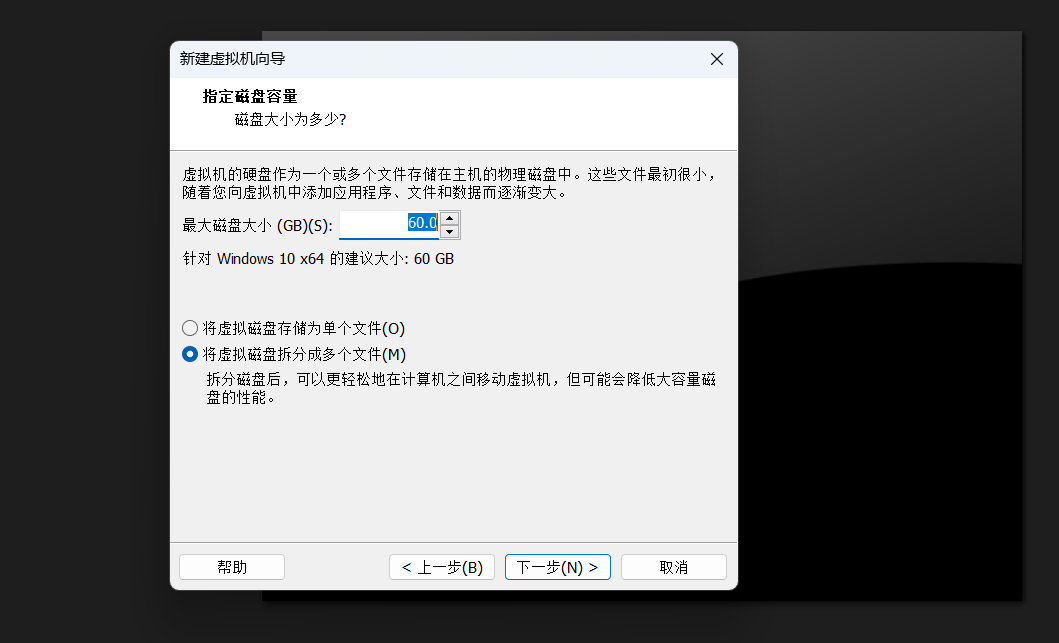Click the maximum disk size input field
Viewport: 1059px width, 643px height.
389,225
